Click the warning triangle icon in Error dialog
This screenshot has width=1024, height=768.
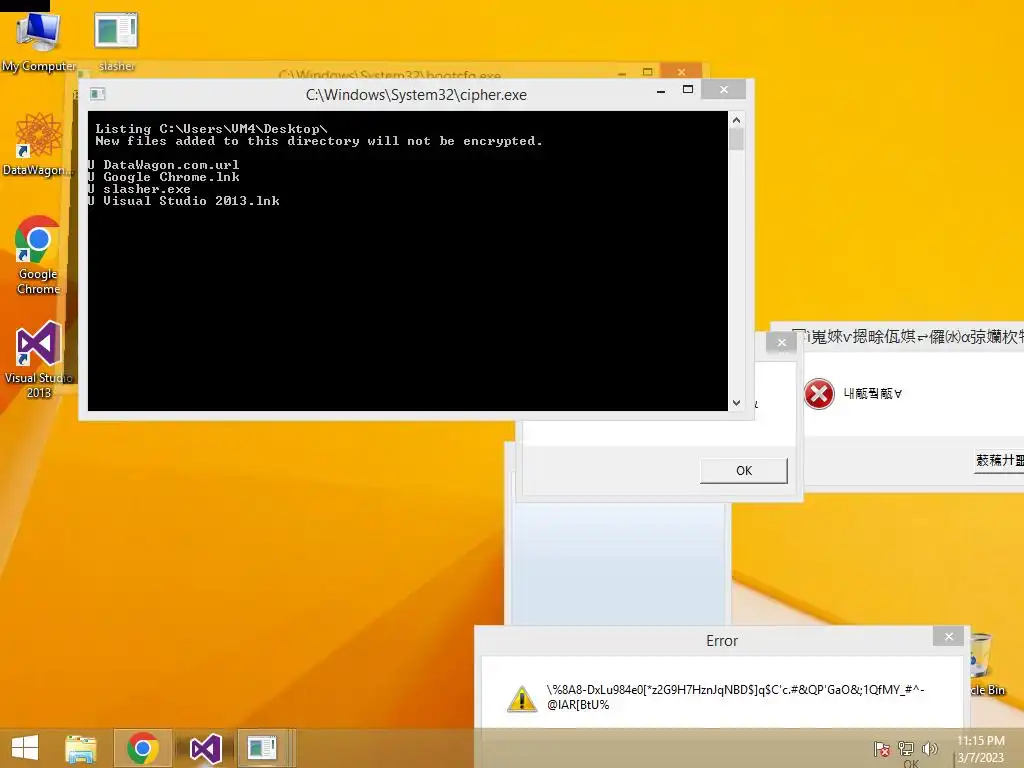(x=522, y=698)
